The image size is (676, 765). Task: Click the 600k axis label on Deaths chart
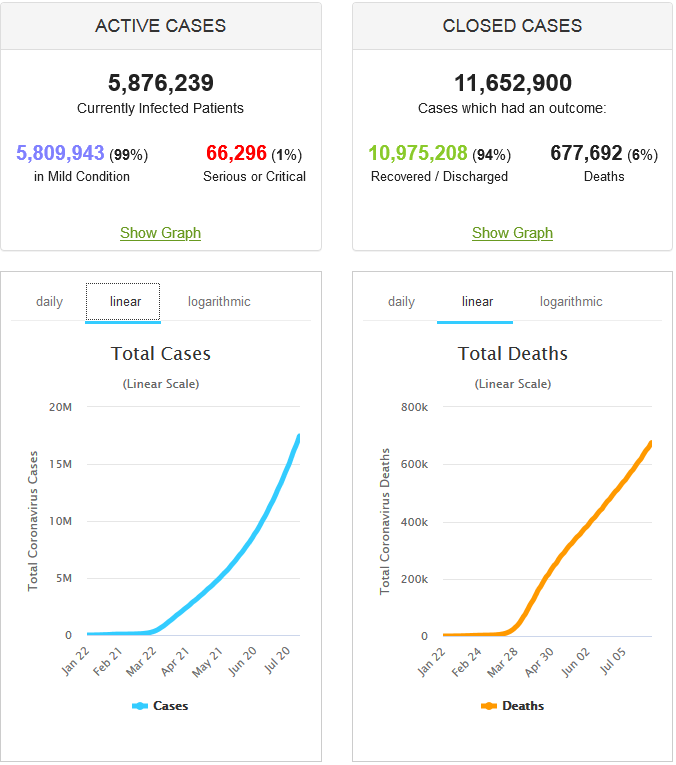pyautogui.click(x=414, y=464)
